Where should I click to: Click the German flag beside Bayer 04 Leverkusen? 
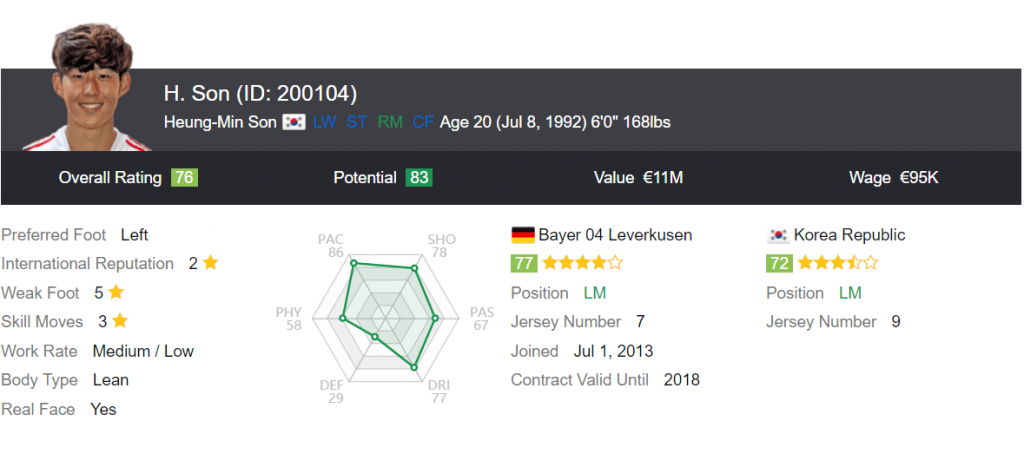(522, 235)
